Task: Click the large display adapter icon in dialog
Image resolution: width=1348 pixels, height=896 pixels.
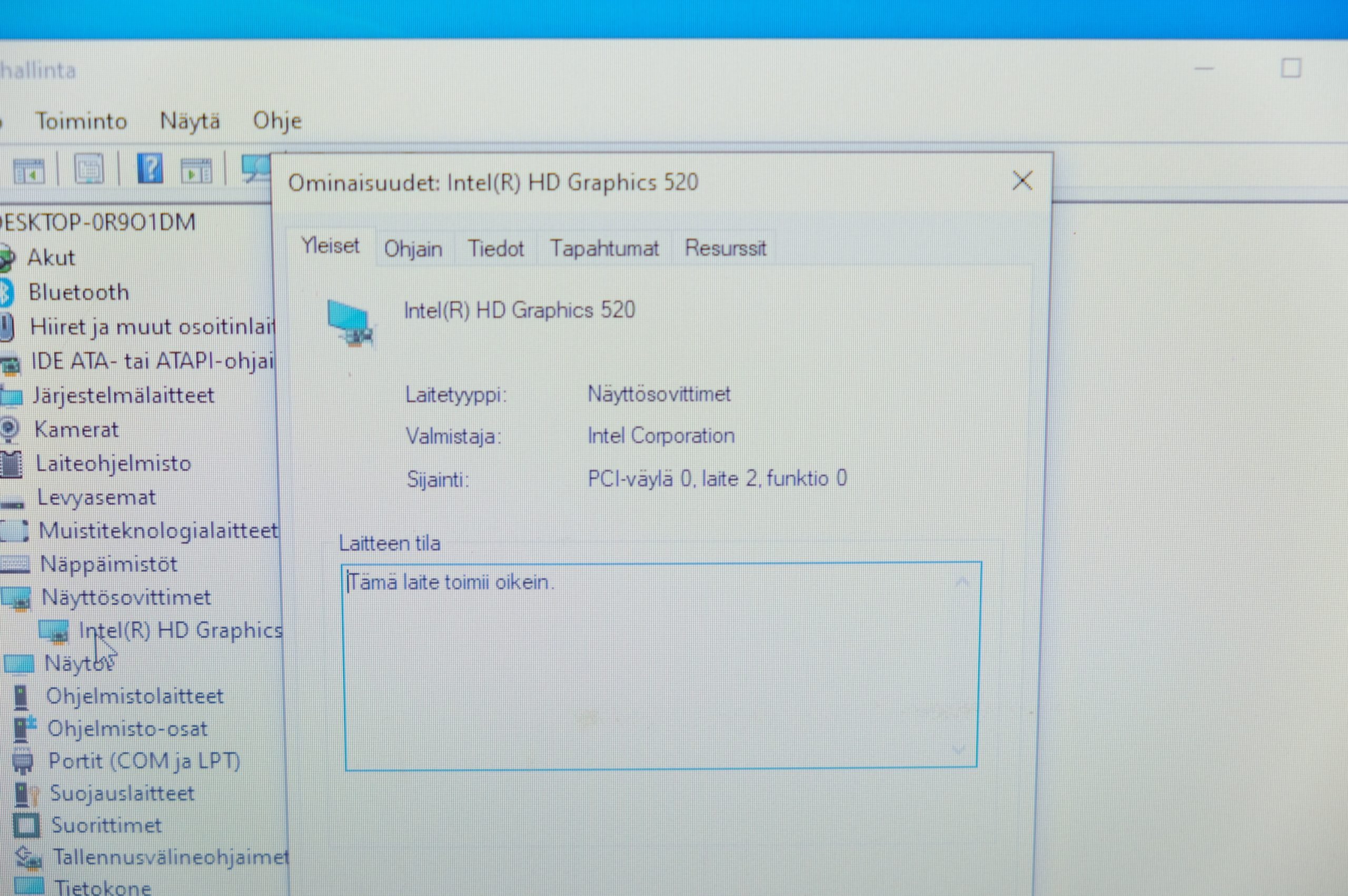Action: (350, 323)
